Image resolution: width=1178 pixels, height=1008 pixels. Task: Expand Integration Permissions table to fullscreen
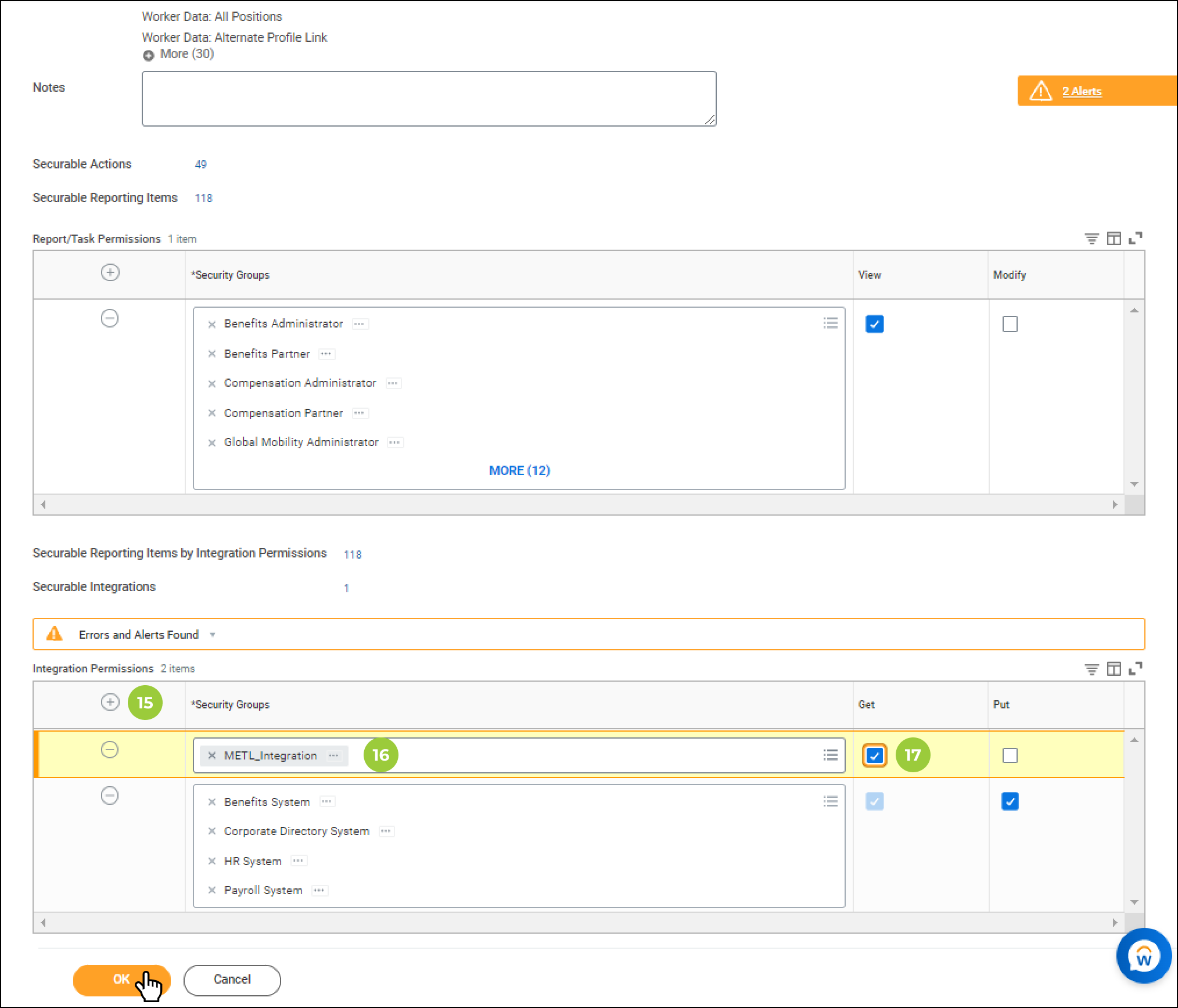[1135, 669]
